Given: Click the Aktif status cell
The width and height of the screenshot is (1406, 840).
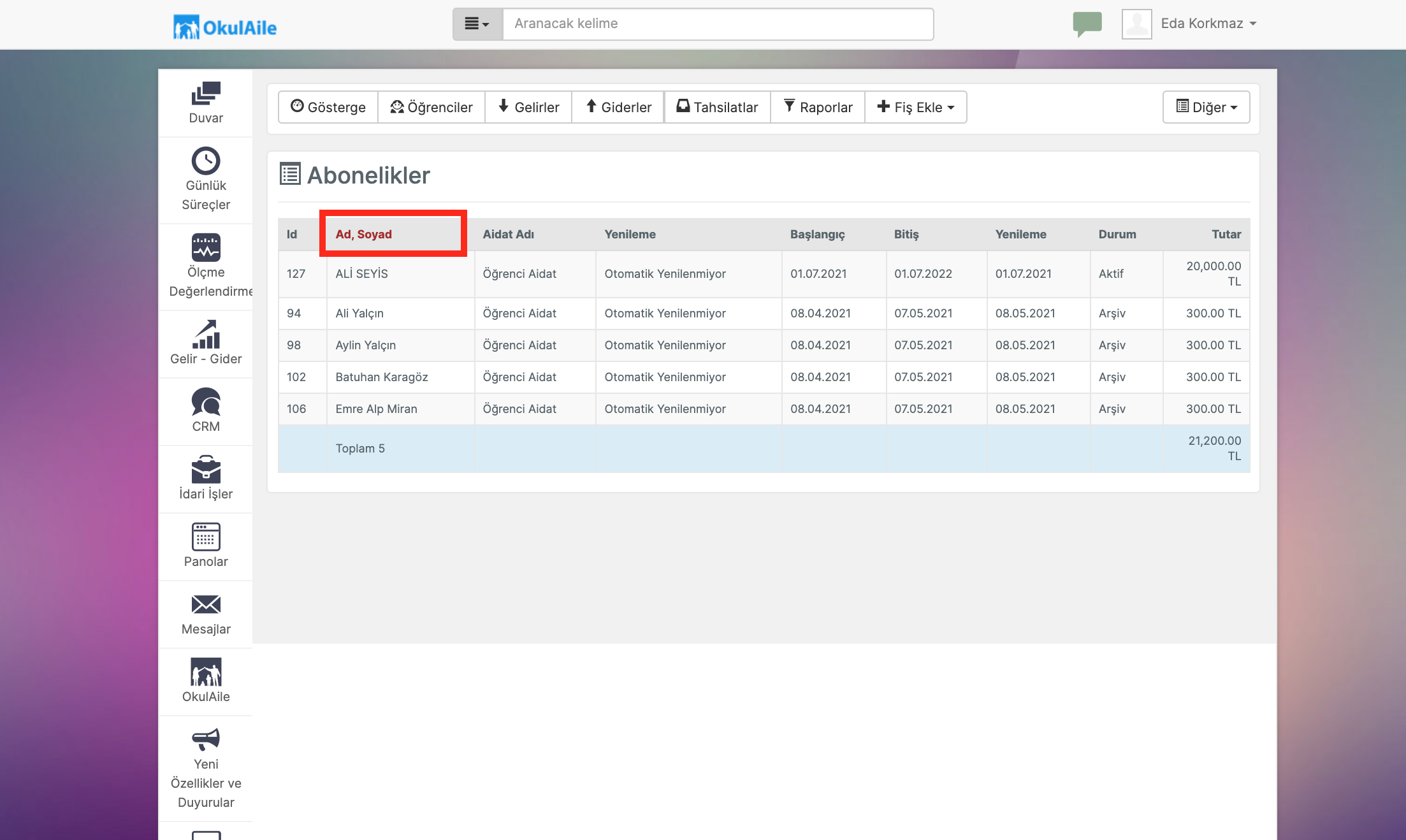Looking at the screenshot, I should [1126, 273].
